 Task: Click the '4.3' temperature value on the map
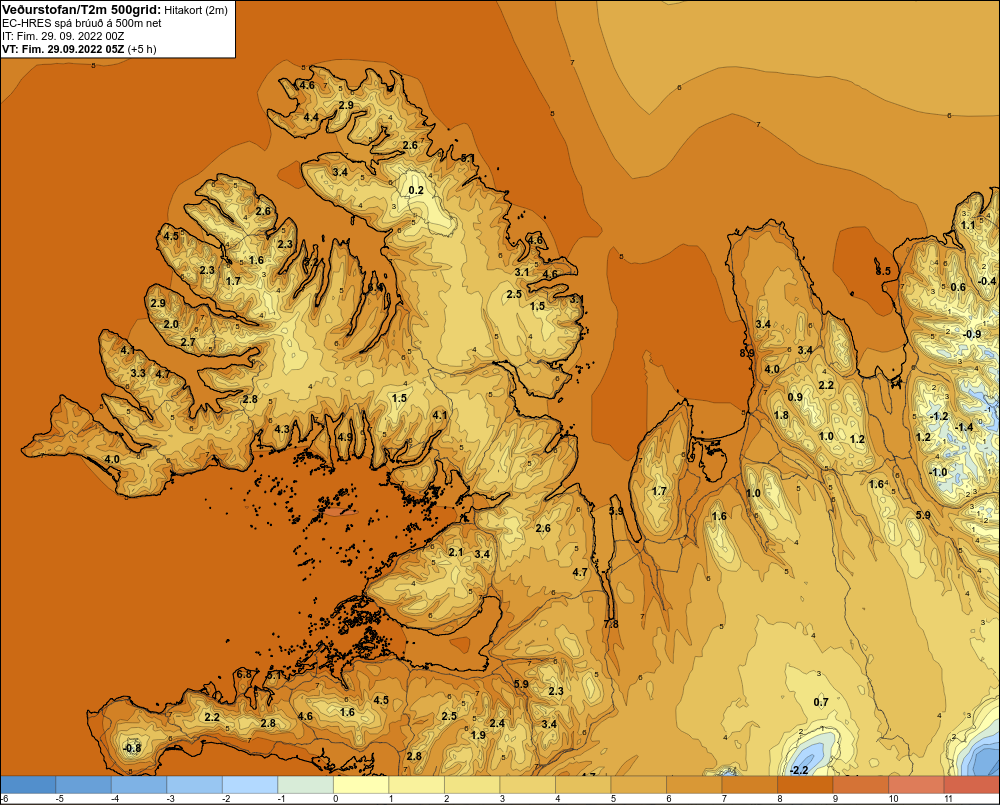[282, 429]
